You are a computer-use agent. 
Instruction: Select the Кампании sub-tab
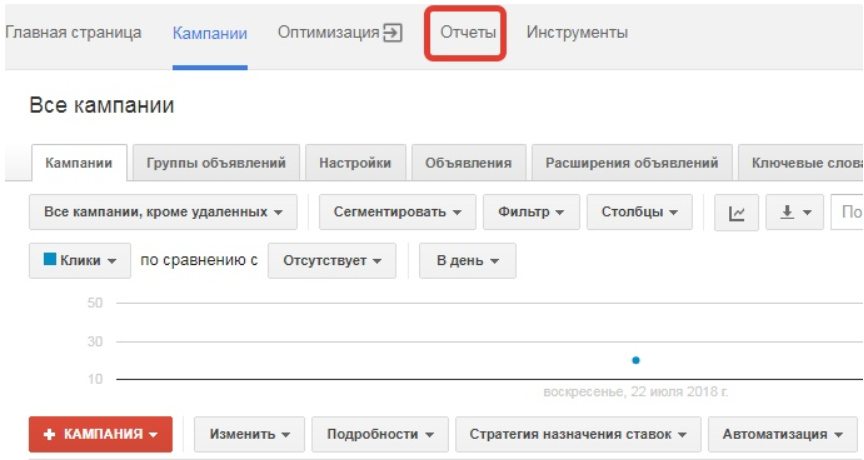[x=79, y=163]
